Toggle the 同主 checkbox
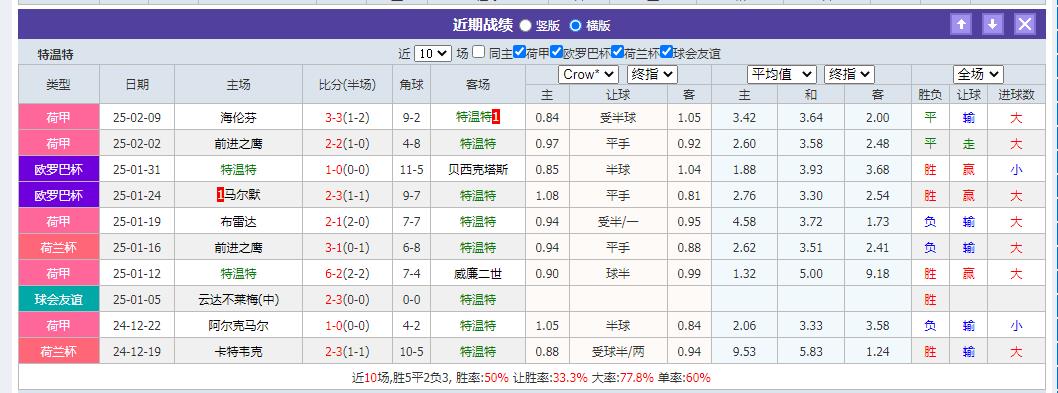The image size is (1058, 393). (x=478, y=52)
